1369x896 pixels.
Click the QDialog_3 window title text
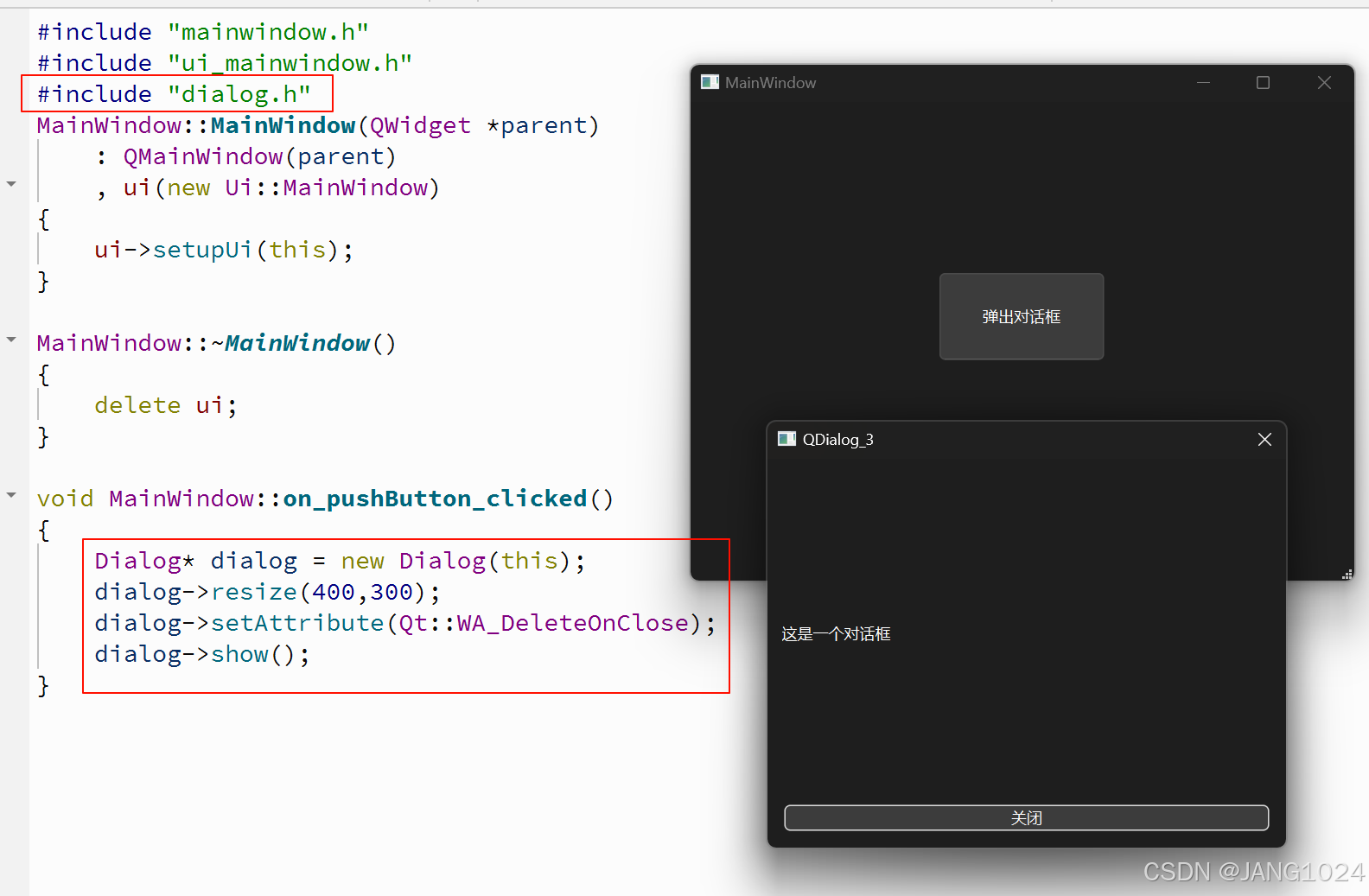click(837, 439)
